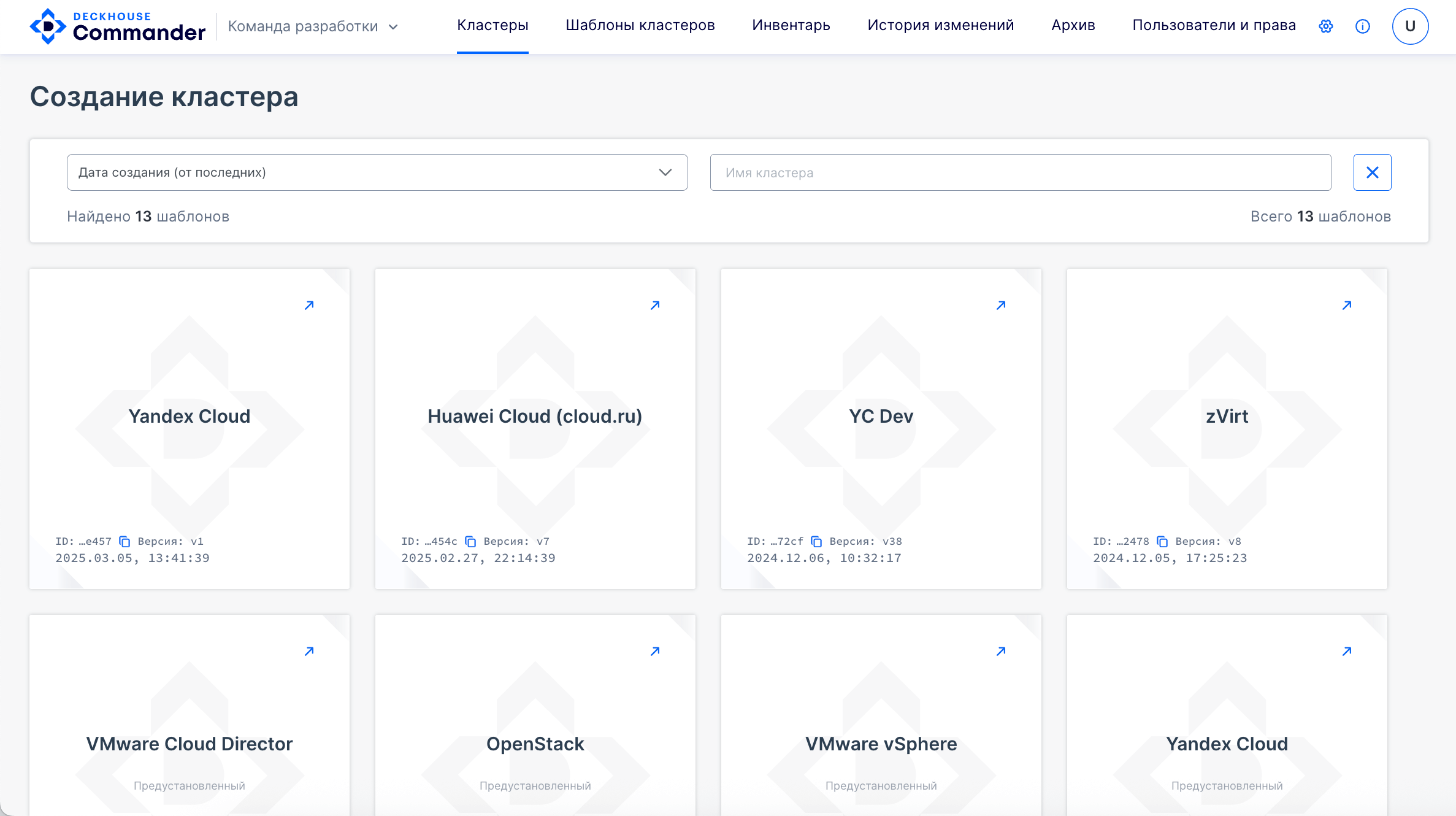Click the date 2024.12.05, 17:25:23

click(x=1170, y=558)
